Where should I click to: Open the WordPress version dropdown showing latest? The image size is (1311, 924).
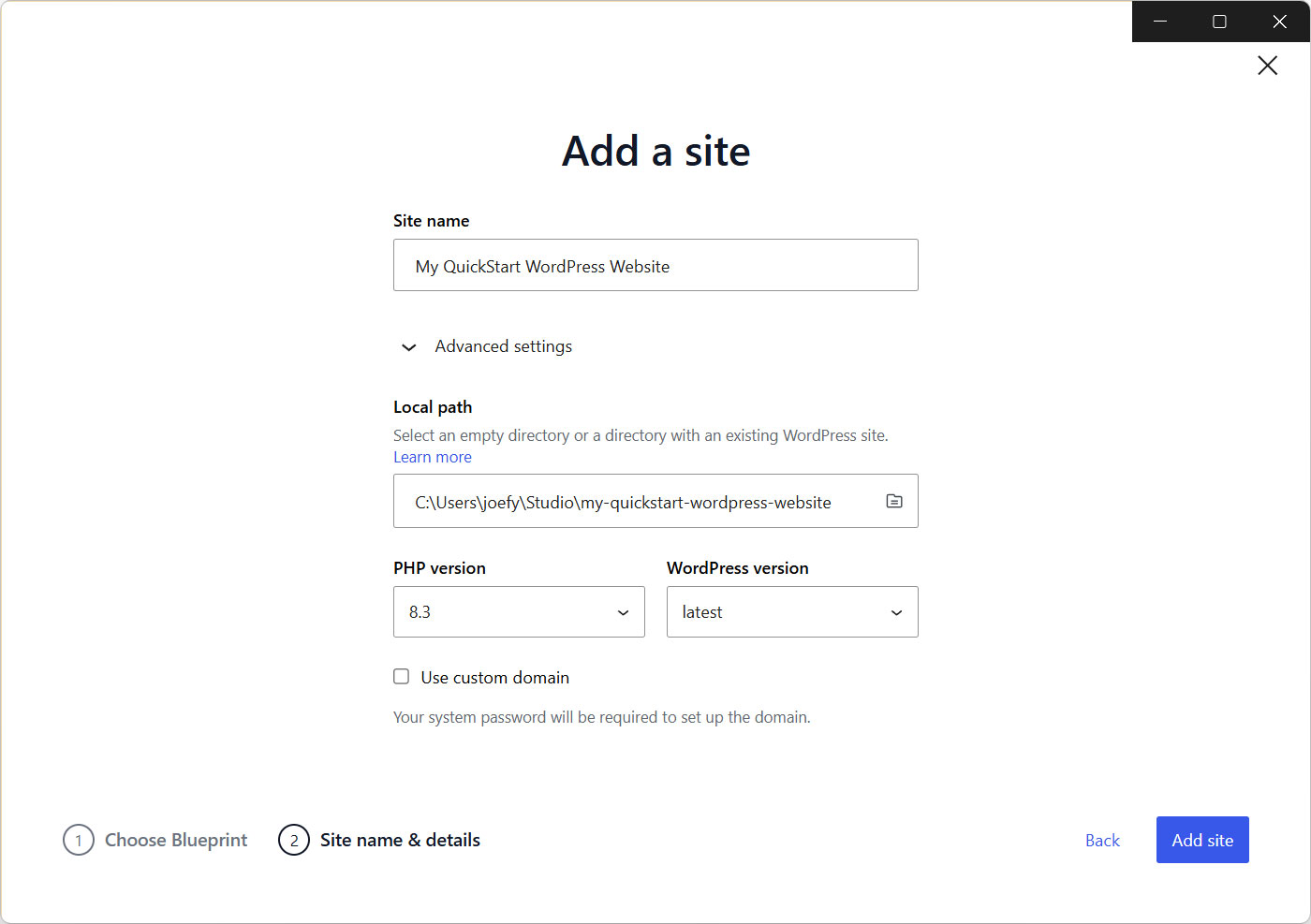[x=791, y=611]
